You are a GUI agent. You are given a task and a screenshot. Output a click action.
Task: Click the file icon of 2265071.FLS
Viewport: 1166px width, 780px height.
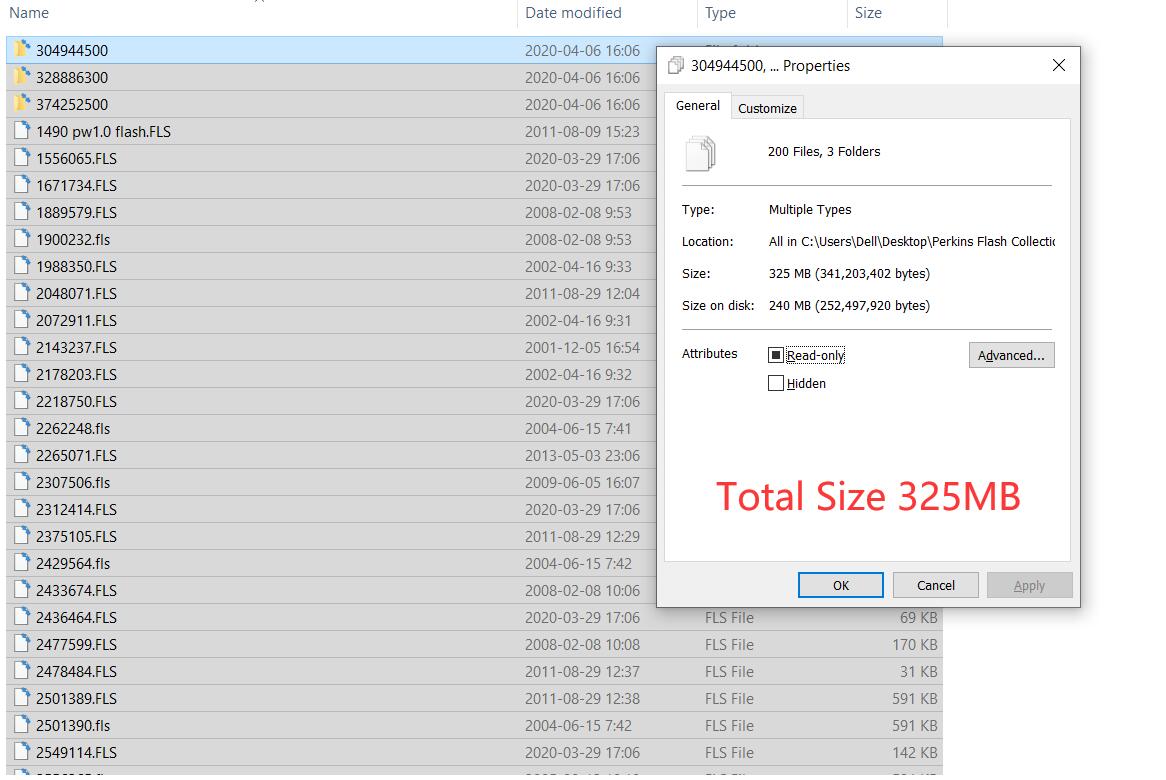22,455
